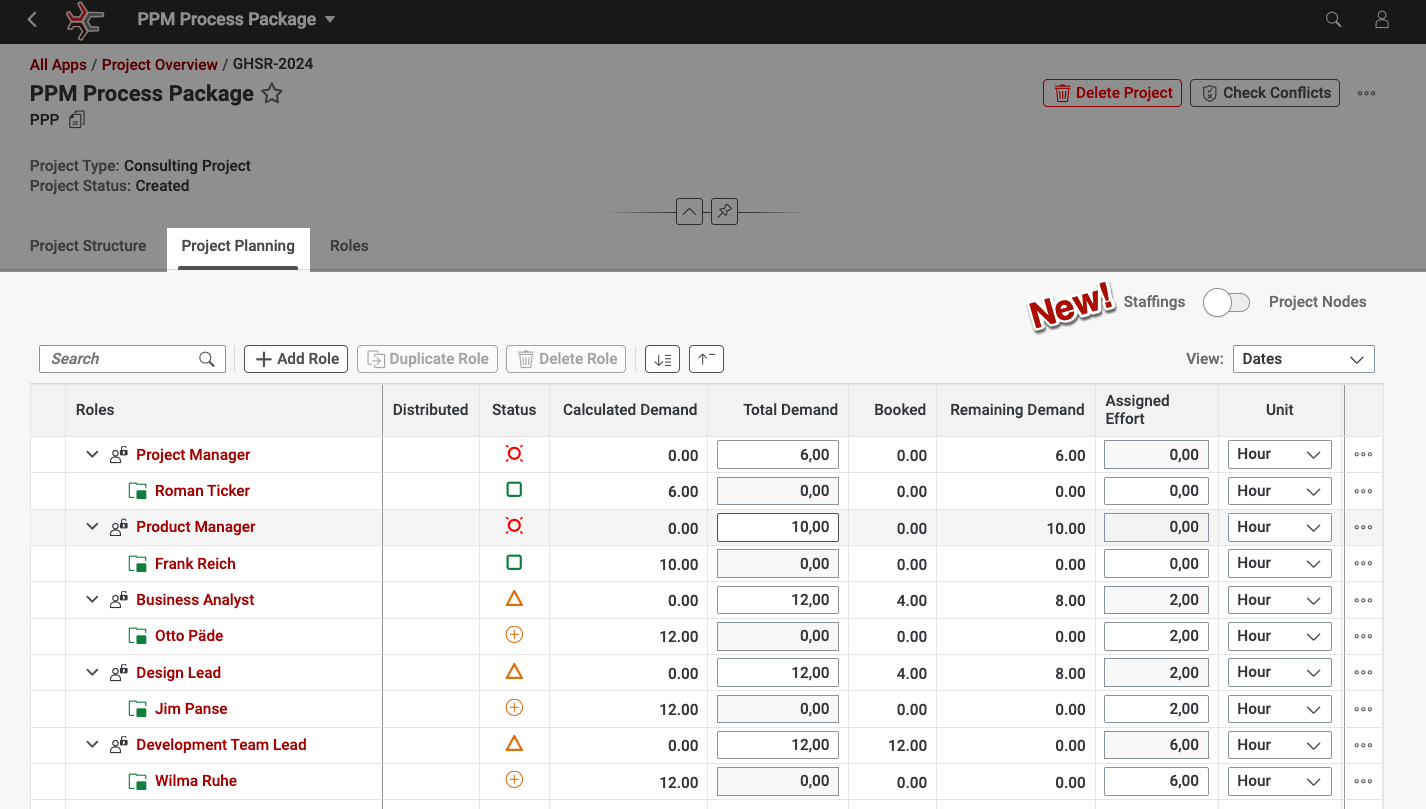This screenshot has width=1426, height=809.
Task: Pin the header using pushpin icon
Action: [724, 212]
